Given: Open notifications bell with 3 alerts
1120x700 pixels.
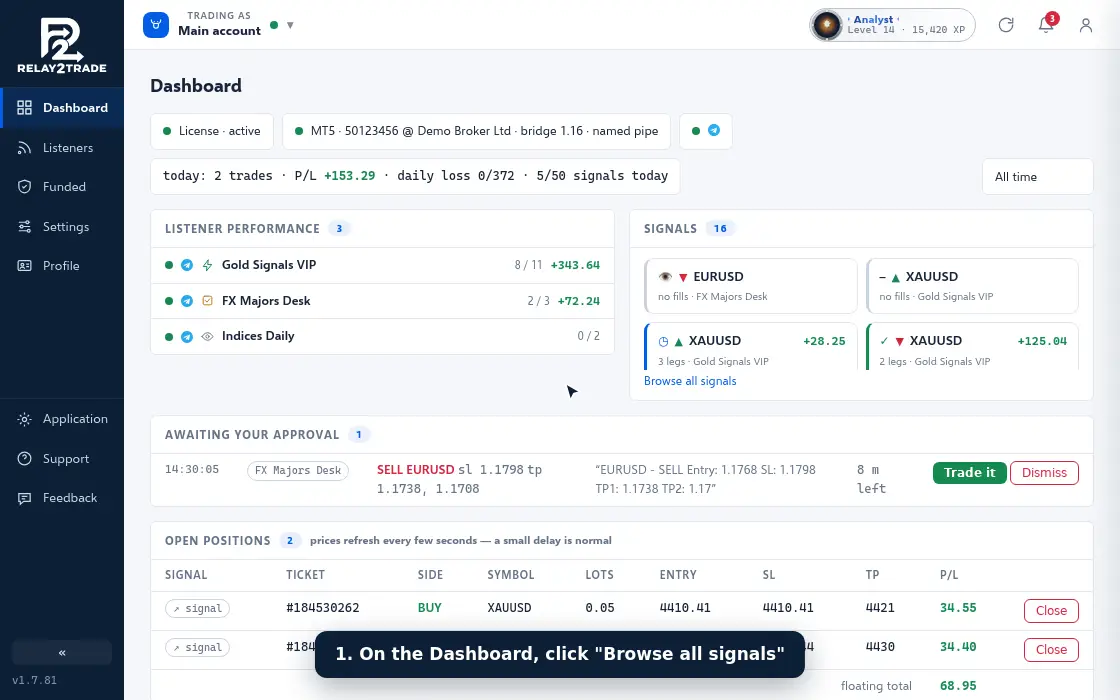Looking at the screenshot, I should 1046,25.
